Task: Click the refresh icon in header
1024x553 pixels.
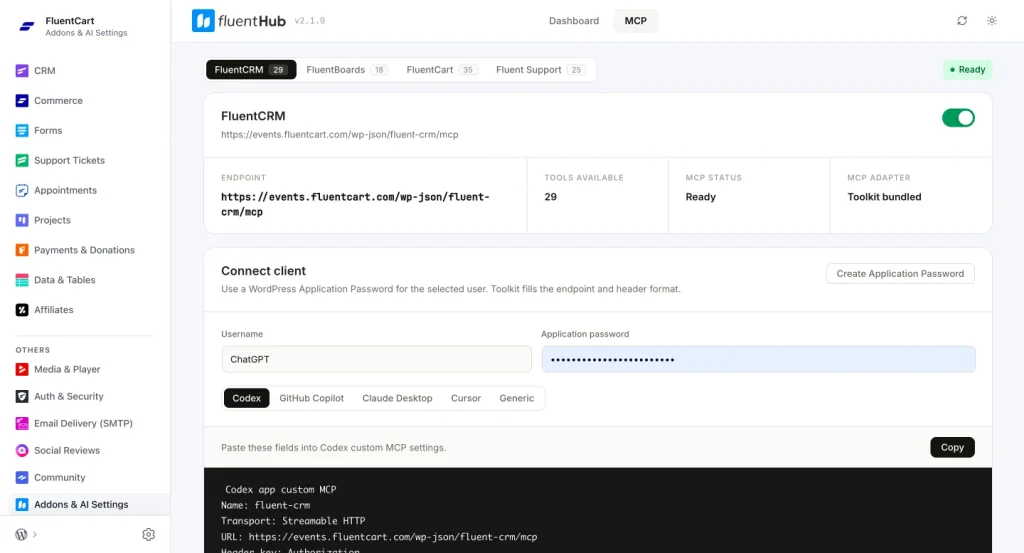Action: (962, 21)
